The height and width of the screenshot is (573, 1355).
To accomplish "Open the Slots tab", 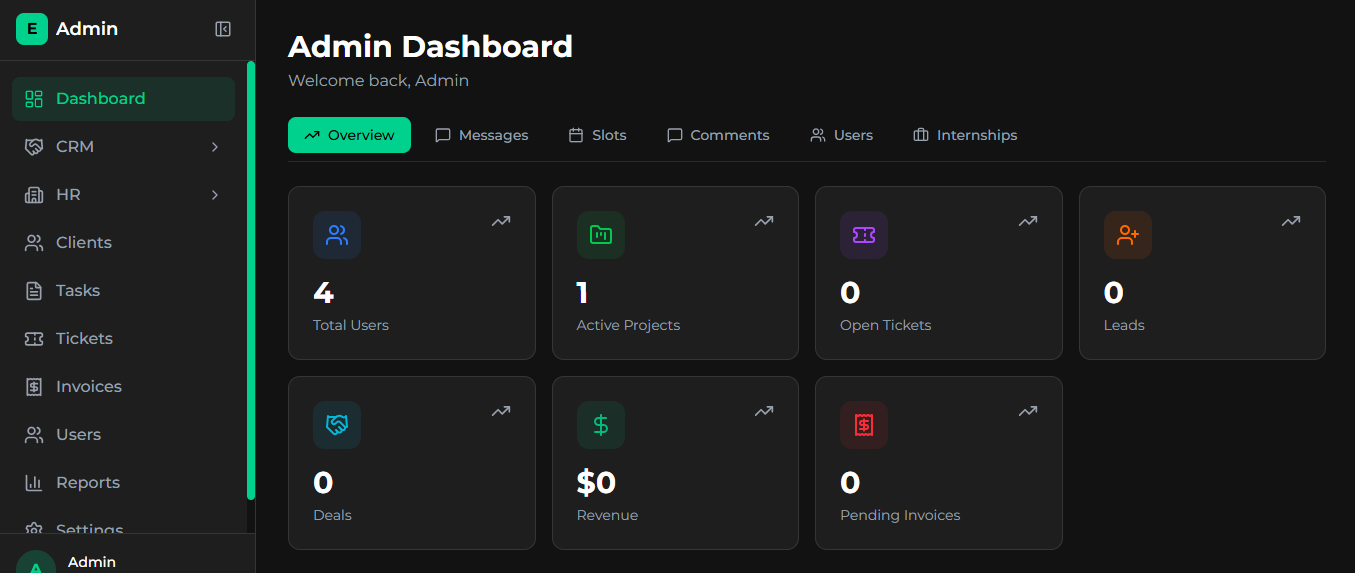I will pyautogui.click(x=597, y=135).
